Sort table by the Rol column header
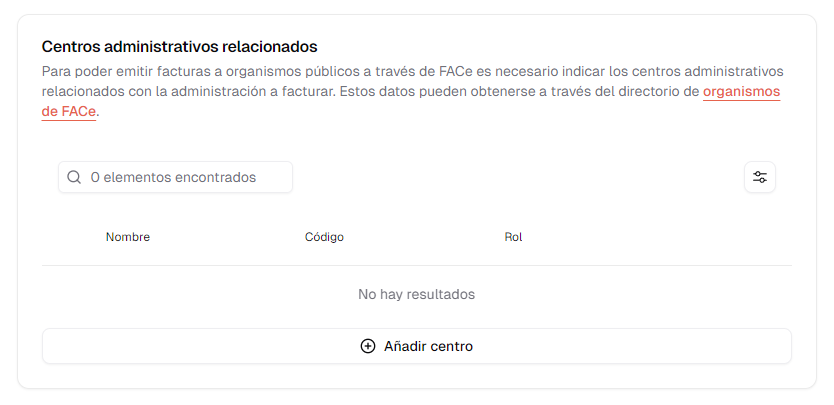Image resolution: width=834 pixels, height=405 pixels. pyautogui.click(x=513, y=237)
